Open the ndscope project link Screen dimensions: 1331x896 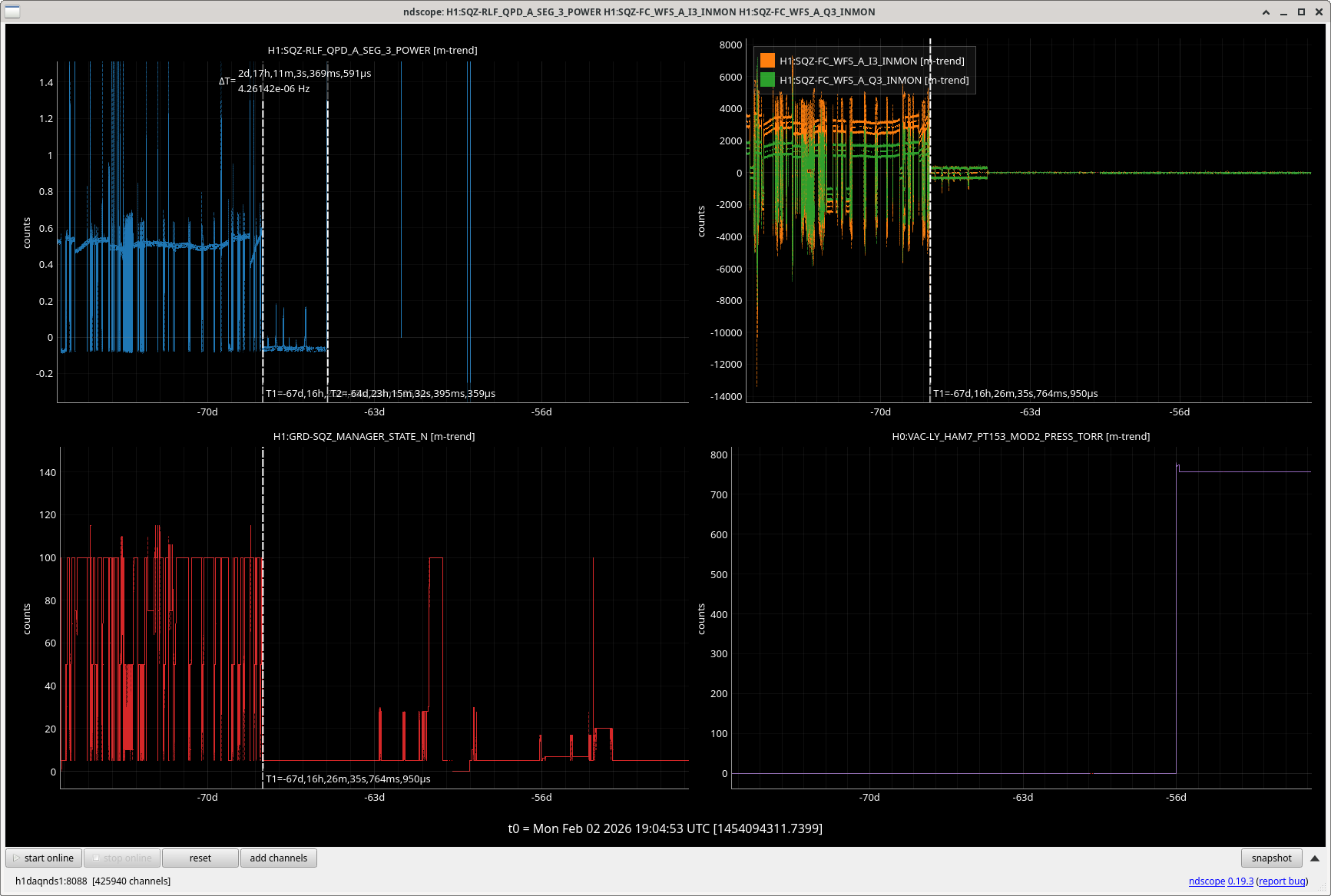(1207, 881)
